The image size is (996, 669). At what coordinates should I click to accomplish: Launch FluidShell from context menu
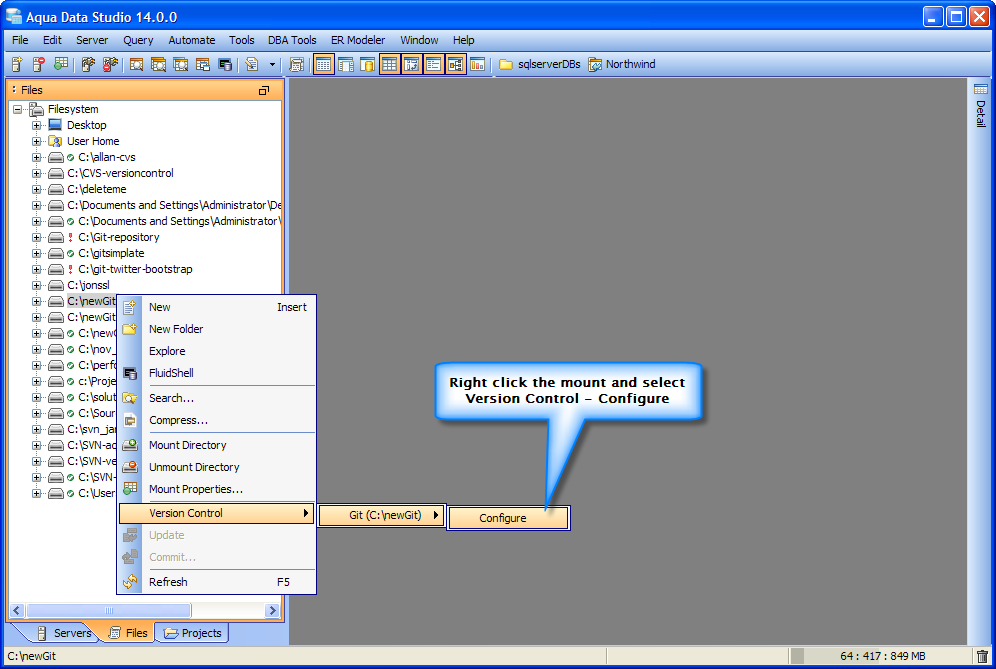click(x=217, y=373)
